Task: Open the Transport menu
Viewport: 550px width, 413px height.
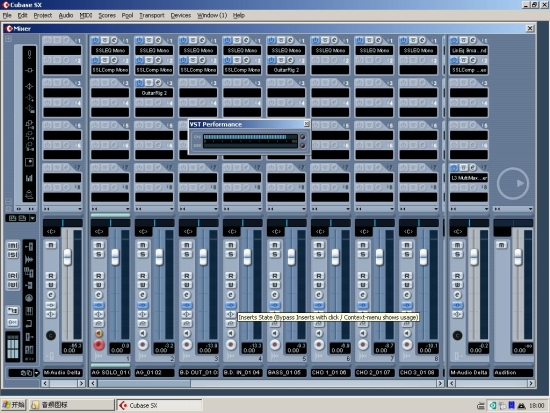Action: [152, 15]
